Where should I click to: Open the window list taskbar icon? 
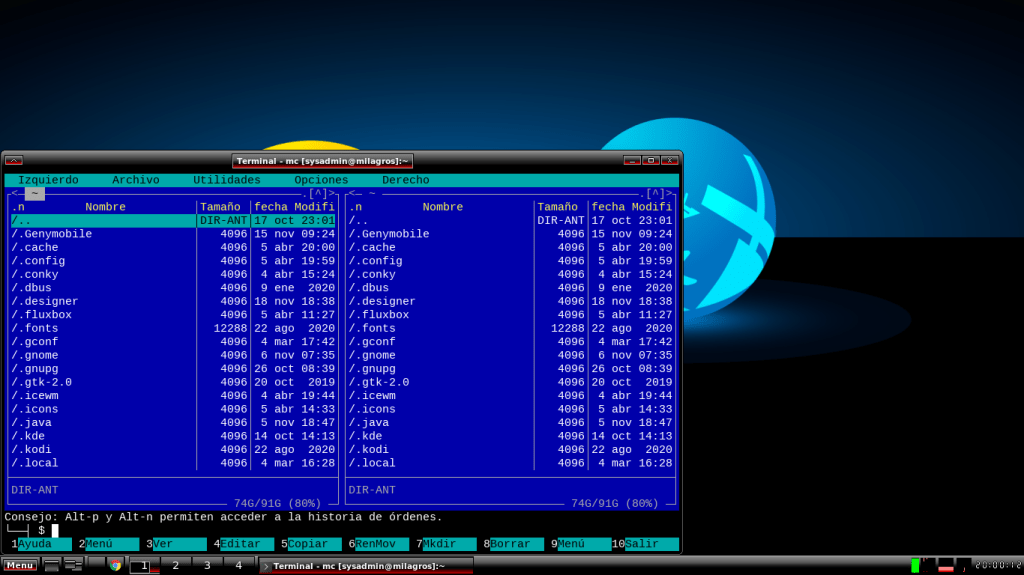click(73, 565)
